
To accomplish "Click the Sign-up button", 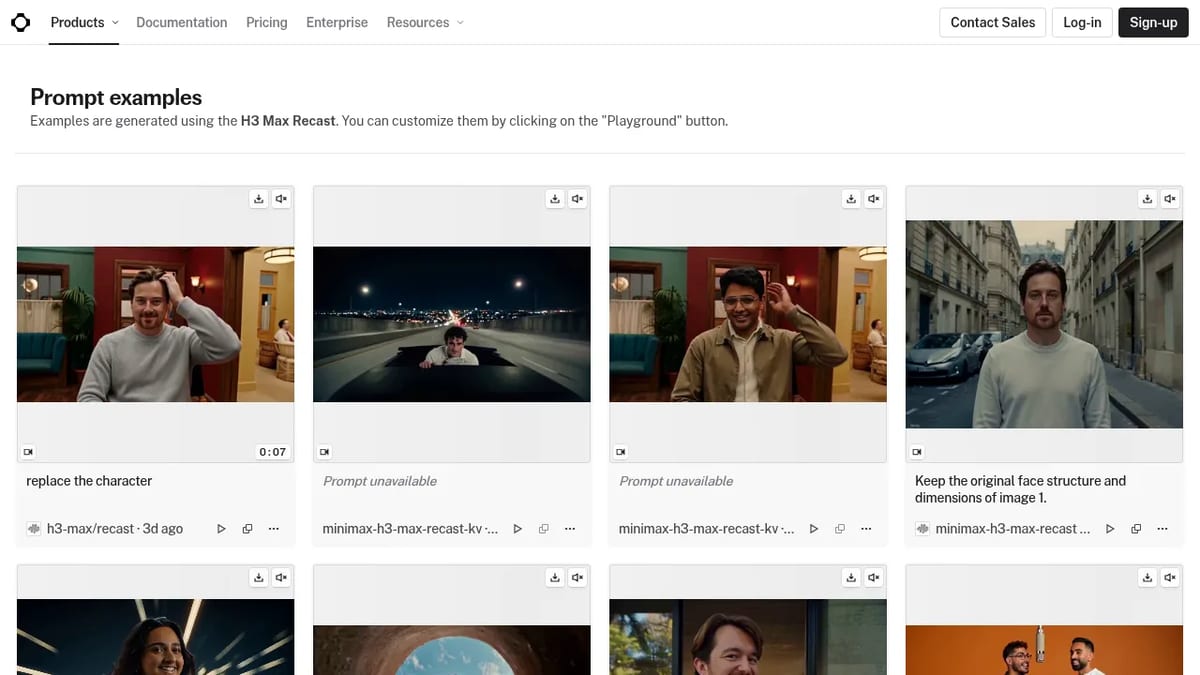I will pos(1153,22).
